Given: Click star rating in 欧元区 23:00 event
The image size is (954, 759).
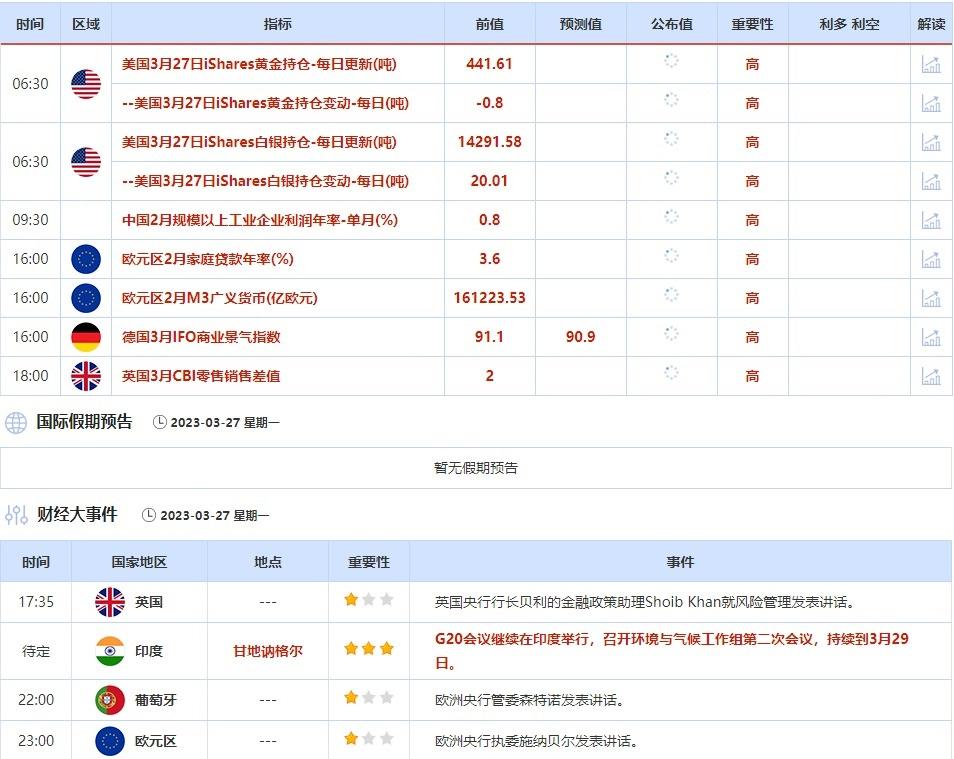Looking at the screenshot, I should 369,738.
